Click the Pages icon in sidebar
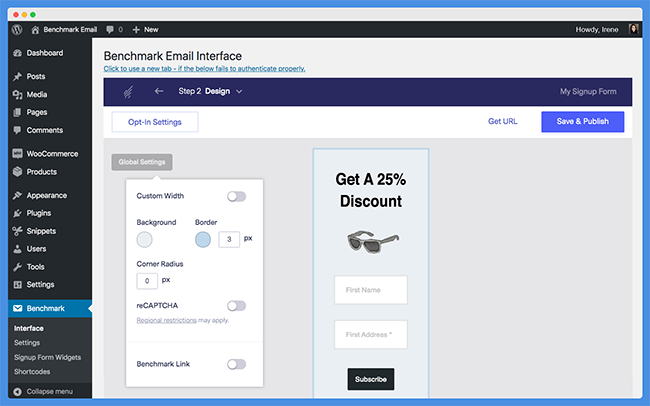 coord(17,112)
